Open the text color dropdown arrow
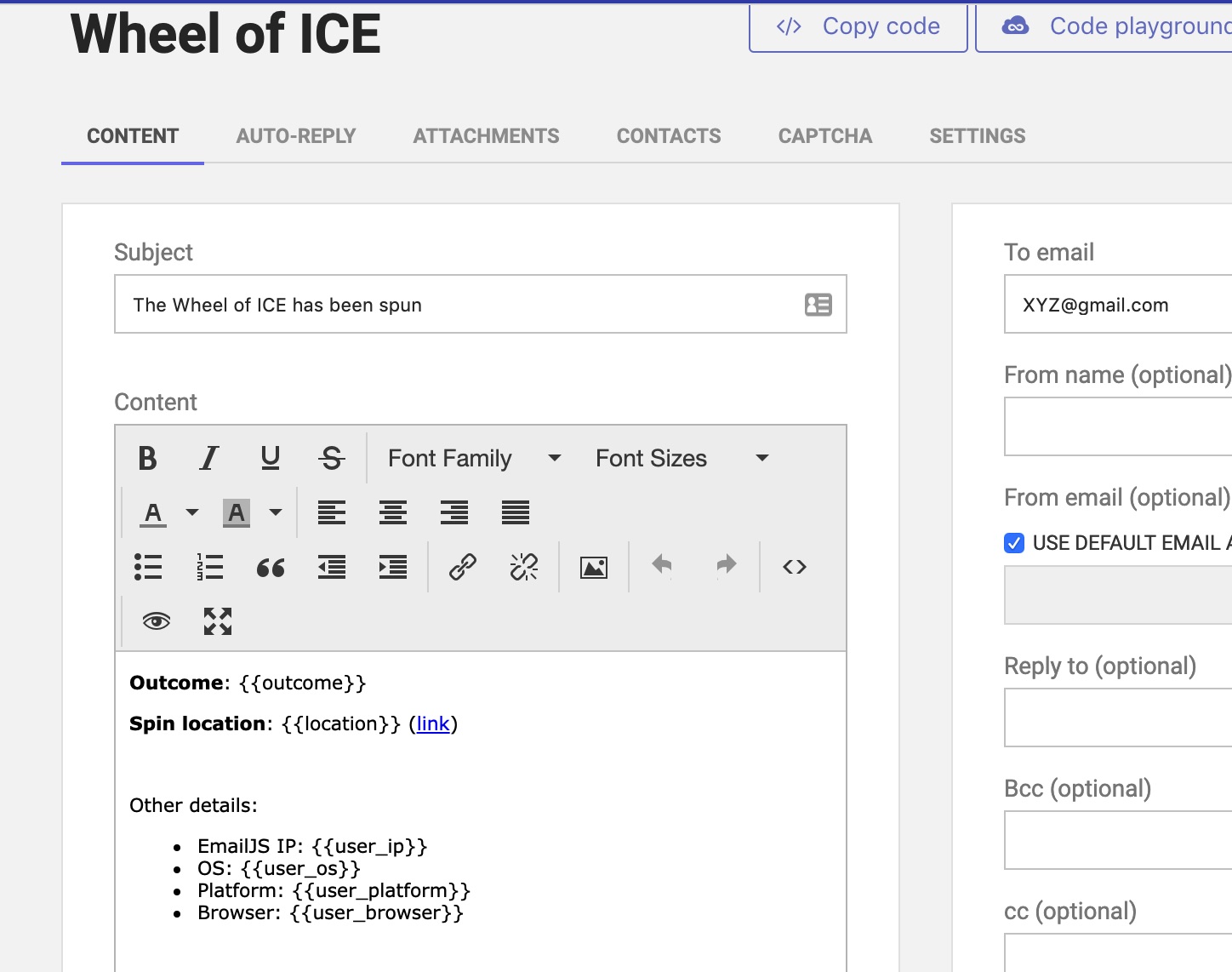This screenshot has height=972, width=1232. point(192,512)
